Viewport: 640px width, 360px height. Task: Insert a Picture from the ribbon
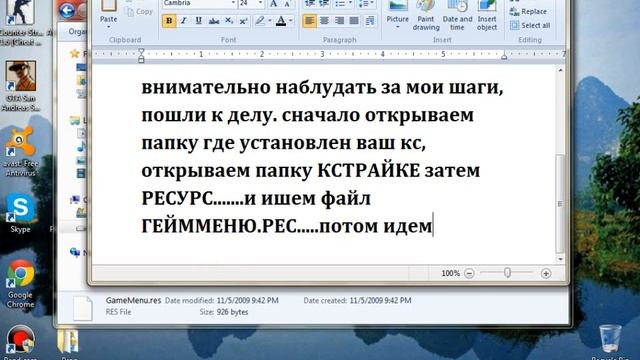point(398,13)
